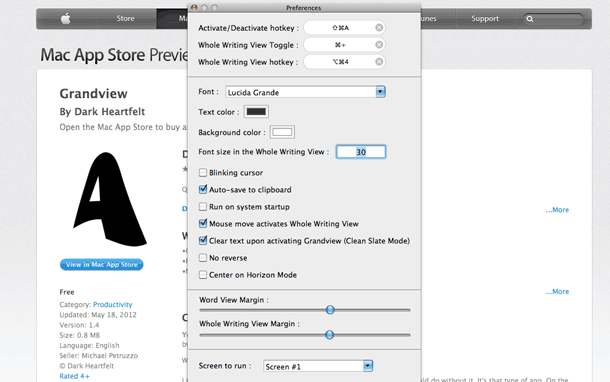Enable the Blinking cursor checkbox
Image resolution: width=610 pixels, height=382 pixels.
(203, 172)
